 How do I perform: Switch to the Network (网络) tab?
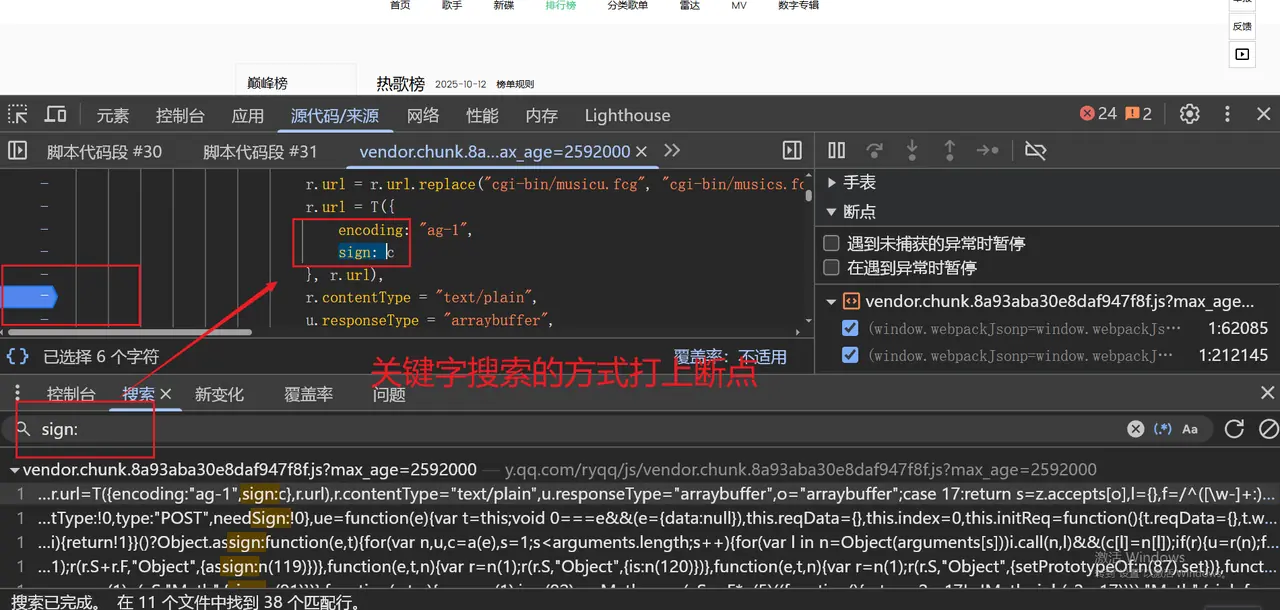423,115
